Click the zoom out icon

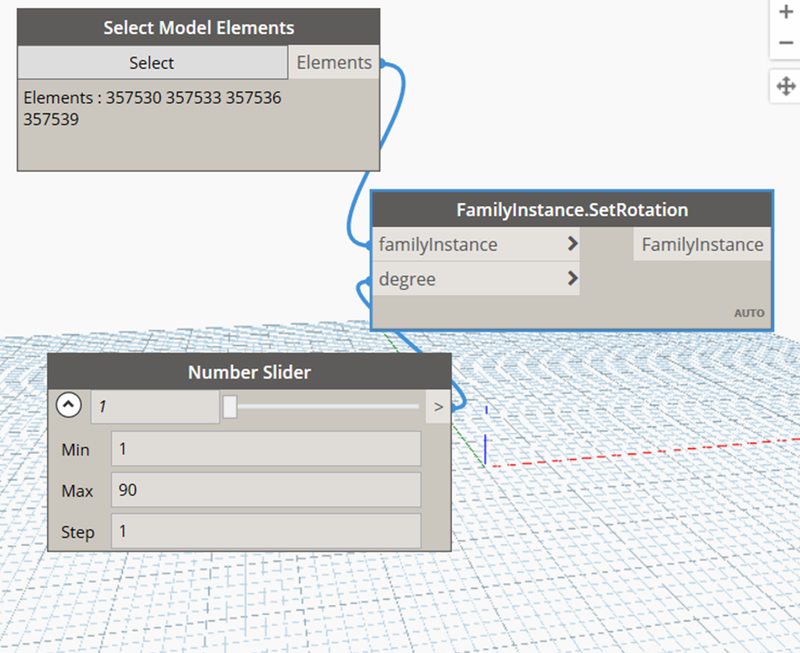pyautogui.click(x=786, y=42)
